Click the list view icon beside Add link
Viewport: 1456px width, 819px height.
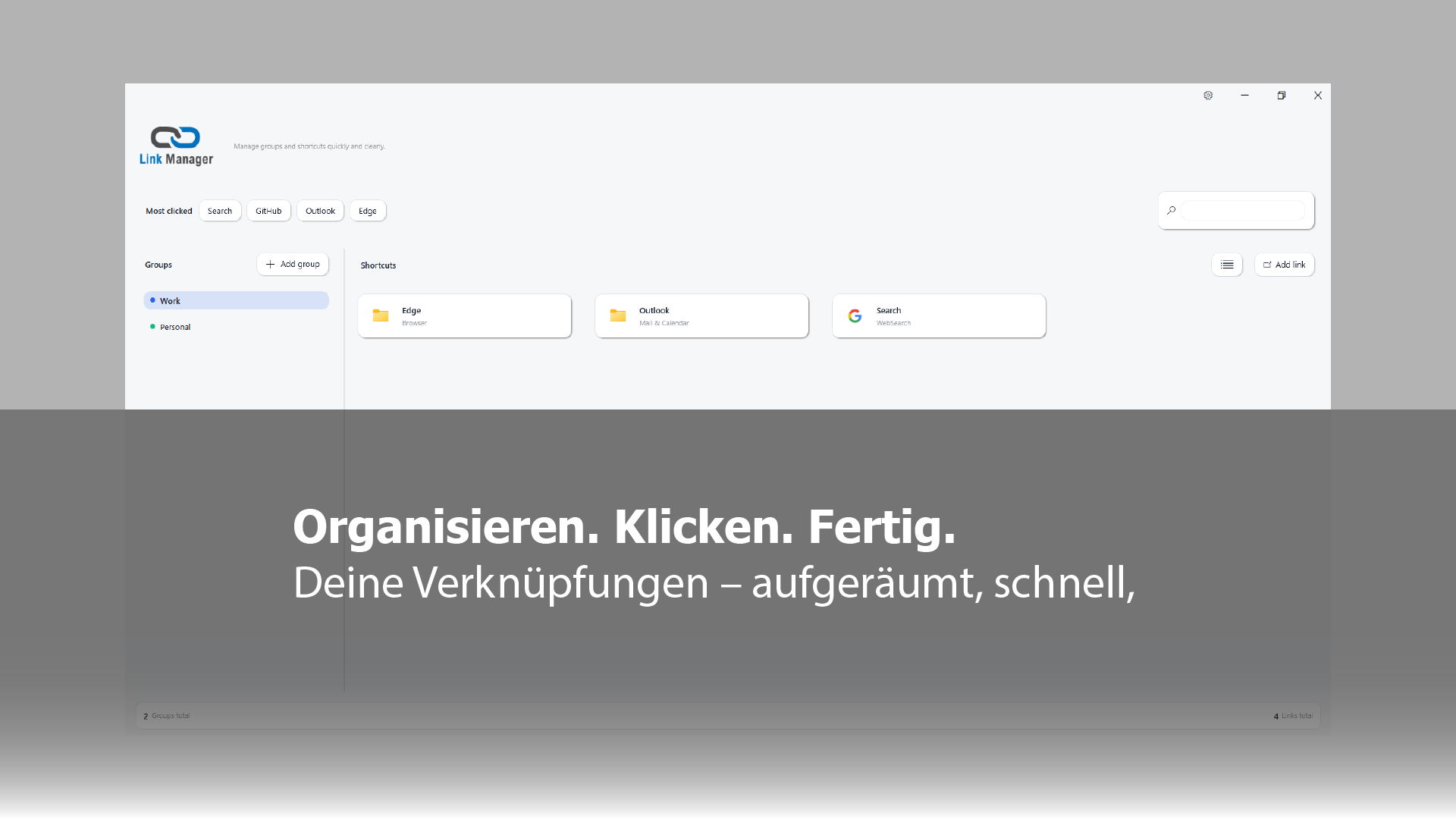pos(1227,264)
